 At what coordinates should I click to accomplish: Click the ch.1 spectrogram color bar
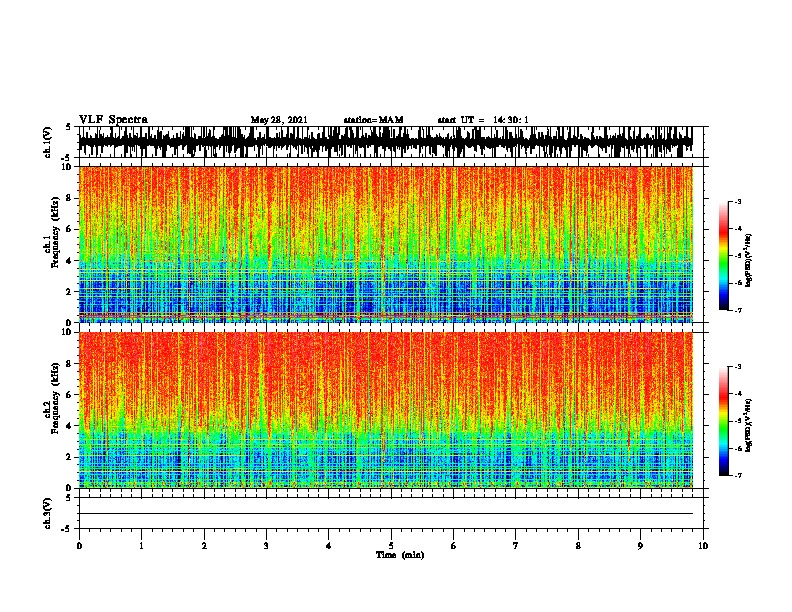[x=724, y=256]
